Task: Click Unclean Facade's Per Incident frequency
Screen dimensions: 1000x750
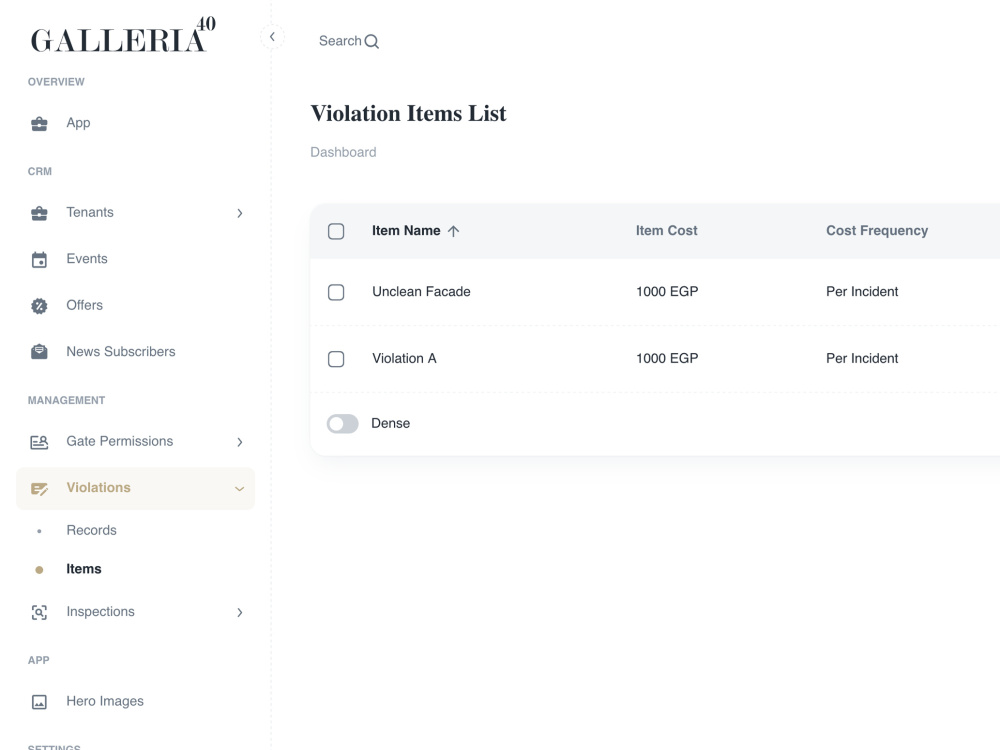Action: pyautogui.click(x=862, y=292)
